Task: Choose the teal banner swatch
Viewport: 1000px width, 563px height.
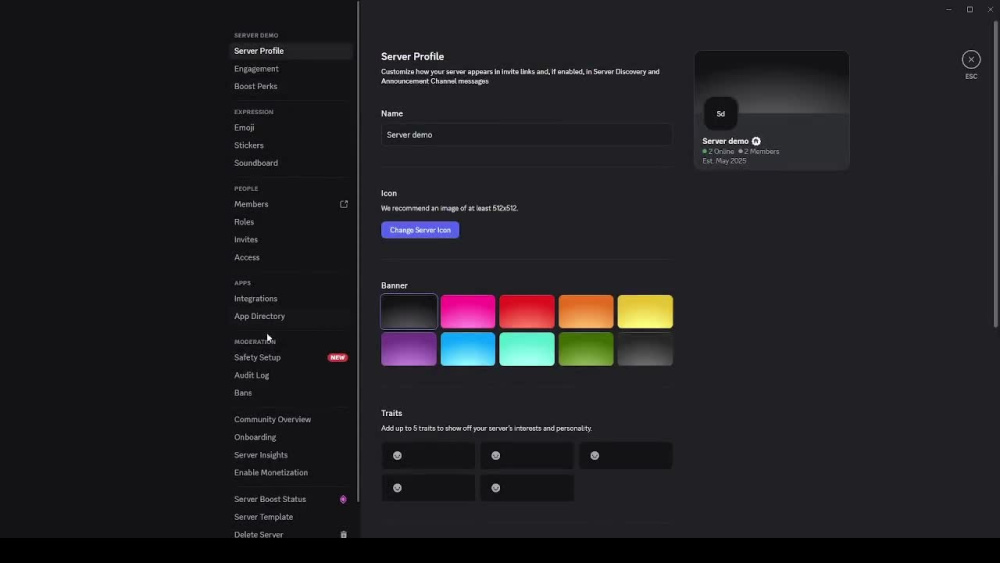Action: pos(527,349)
